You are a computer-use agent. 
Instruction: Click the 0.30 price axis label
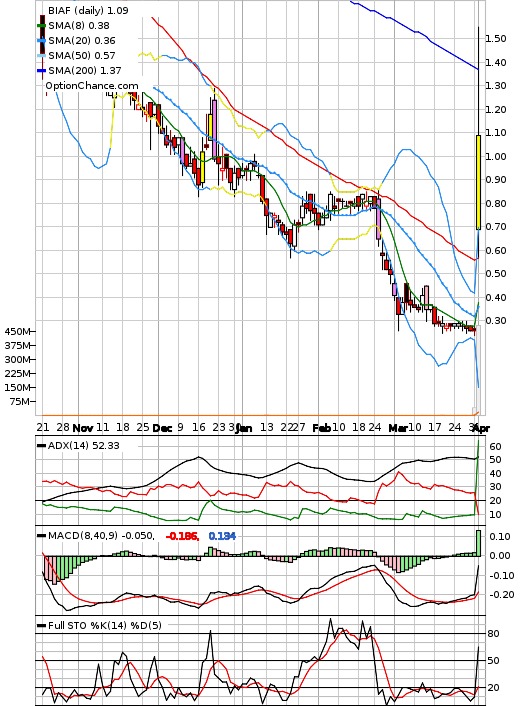[496, 321]
